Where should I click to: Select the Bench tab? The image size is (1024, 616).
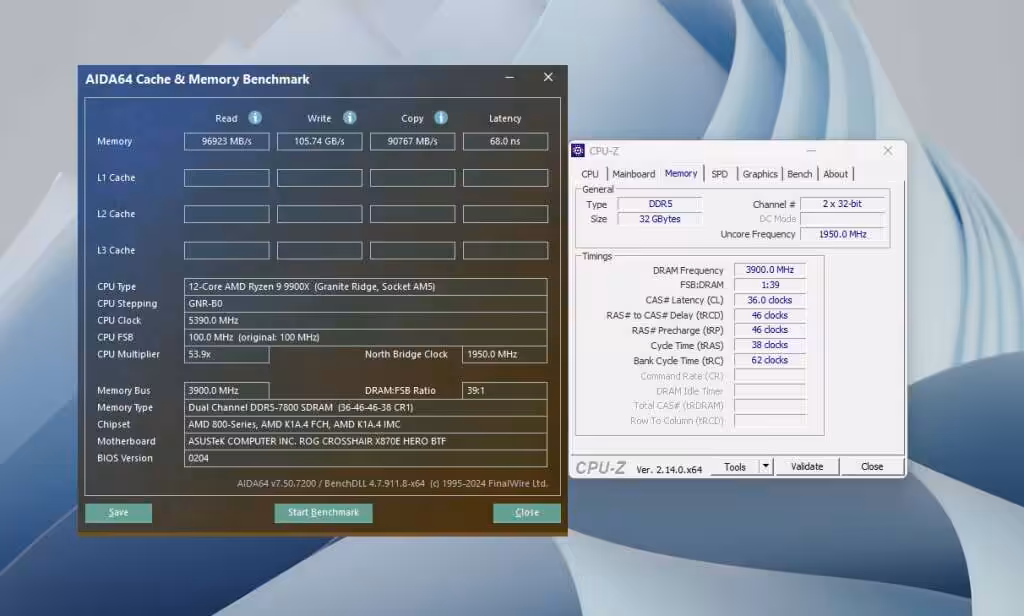click(799, 173)
